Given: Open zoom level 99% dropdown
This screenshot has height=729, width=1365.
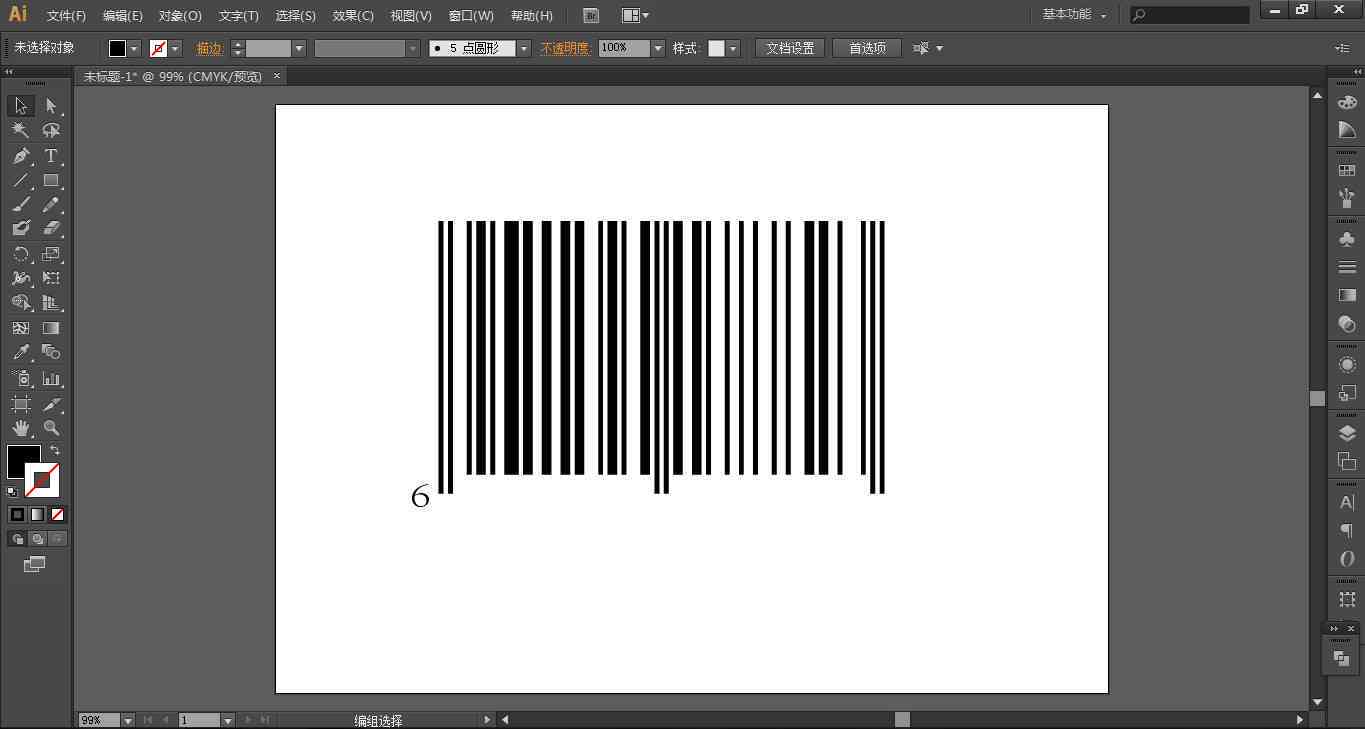Looking at the screenshot, I should coord(128,720).
